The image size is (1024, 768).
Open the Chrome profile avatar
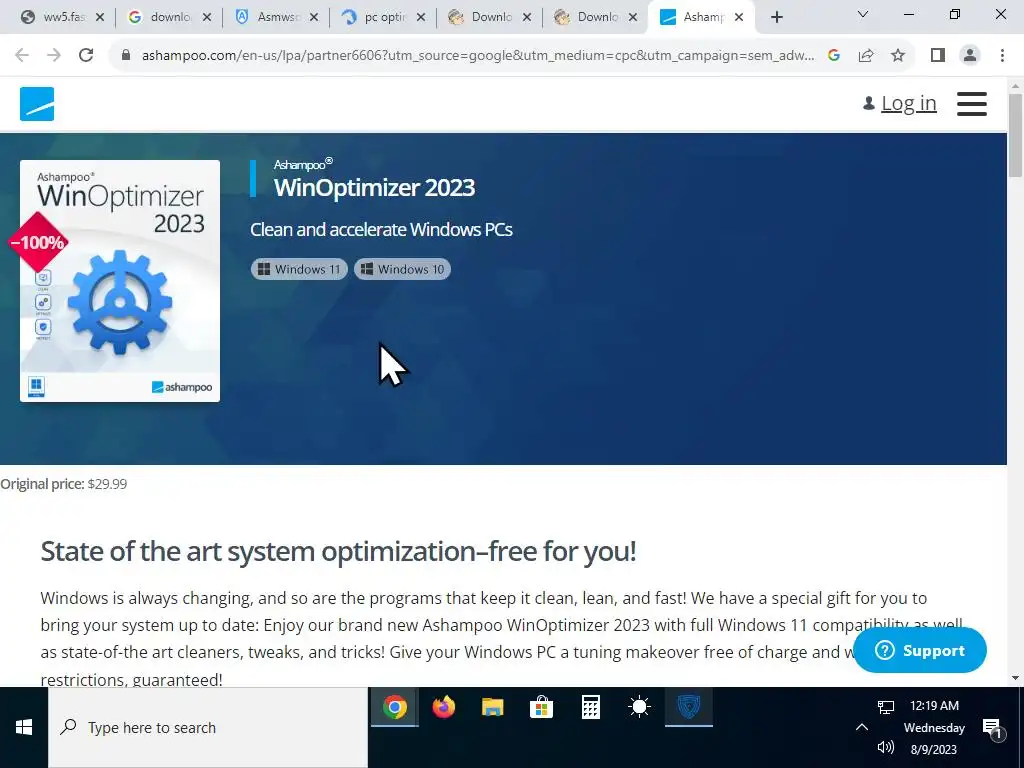point(970,56)
